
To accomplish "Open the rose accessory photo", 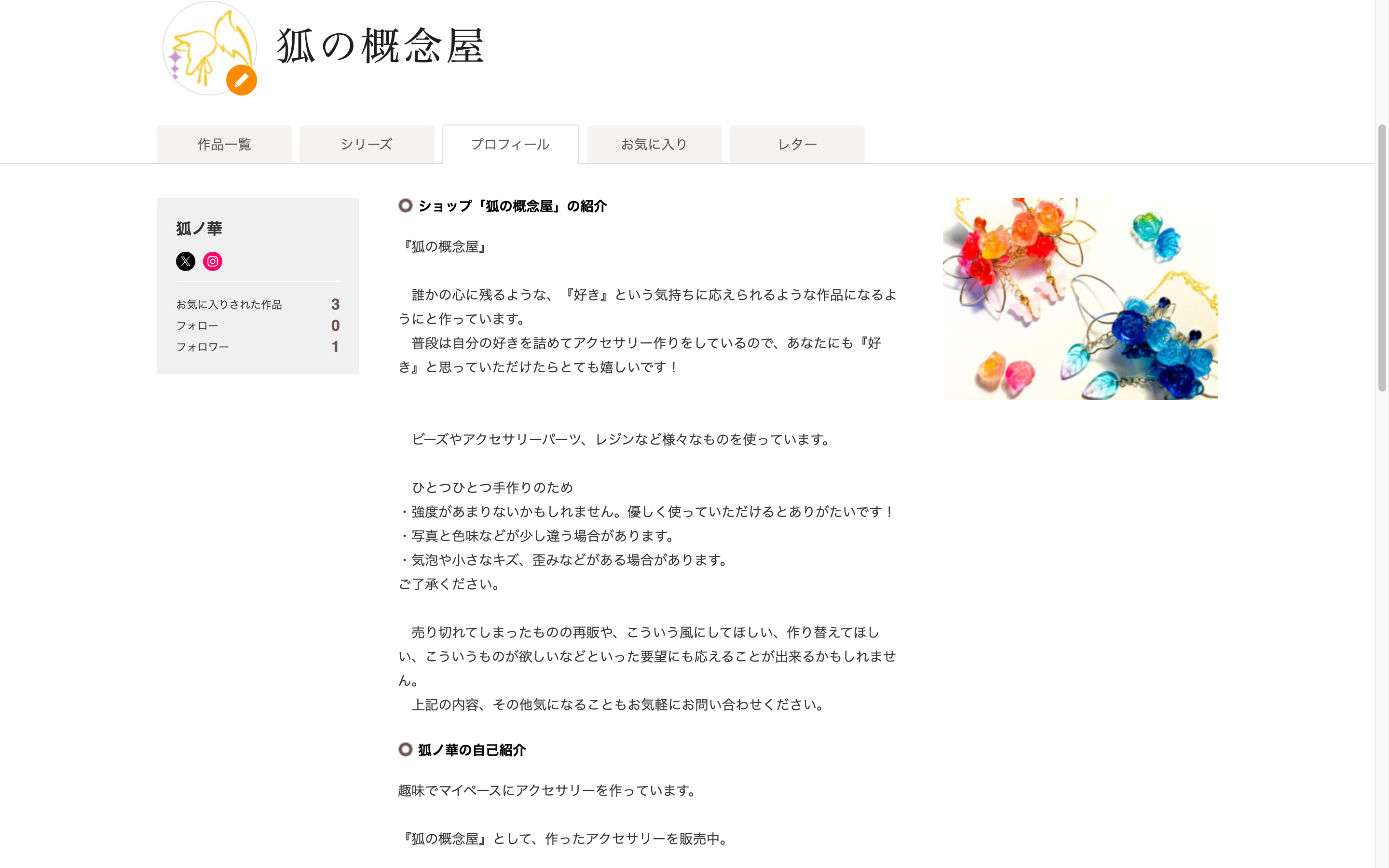I will (1080, 298).
